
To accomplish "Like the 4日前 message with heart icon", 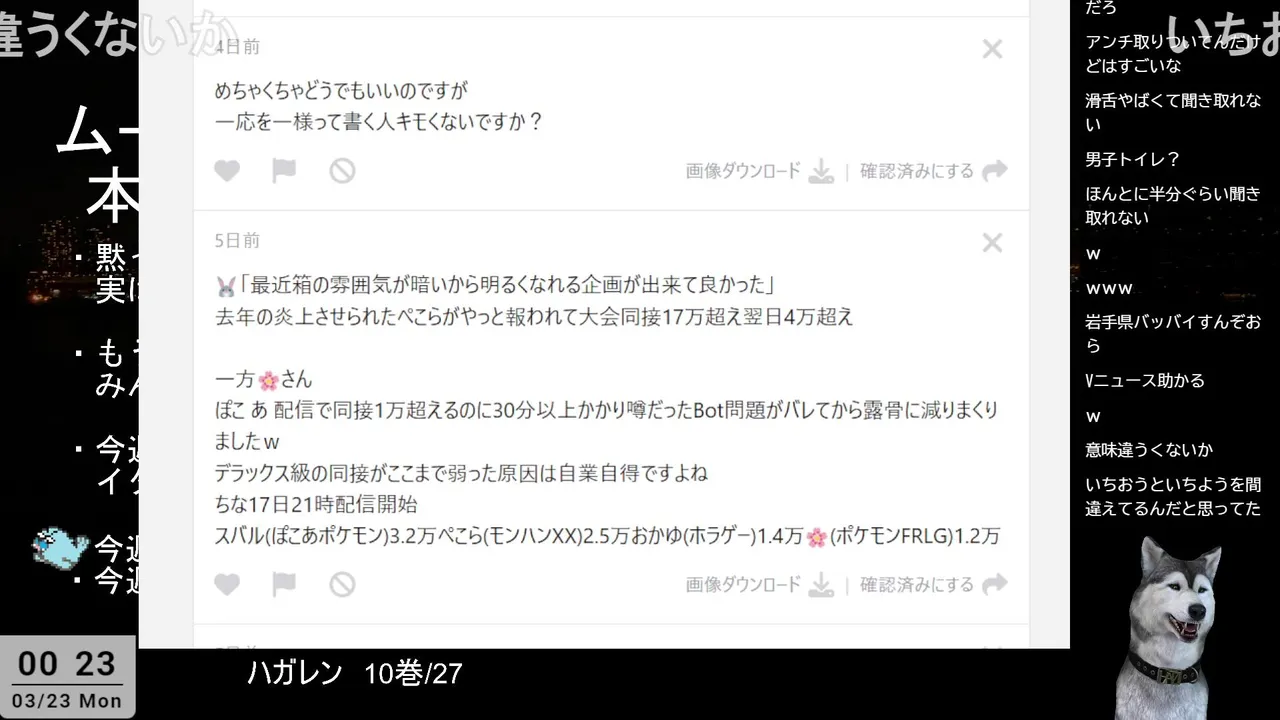I will pyautogui.click(x=227, y=171).
